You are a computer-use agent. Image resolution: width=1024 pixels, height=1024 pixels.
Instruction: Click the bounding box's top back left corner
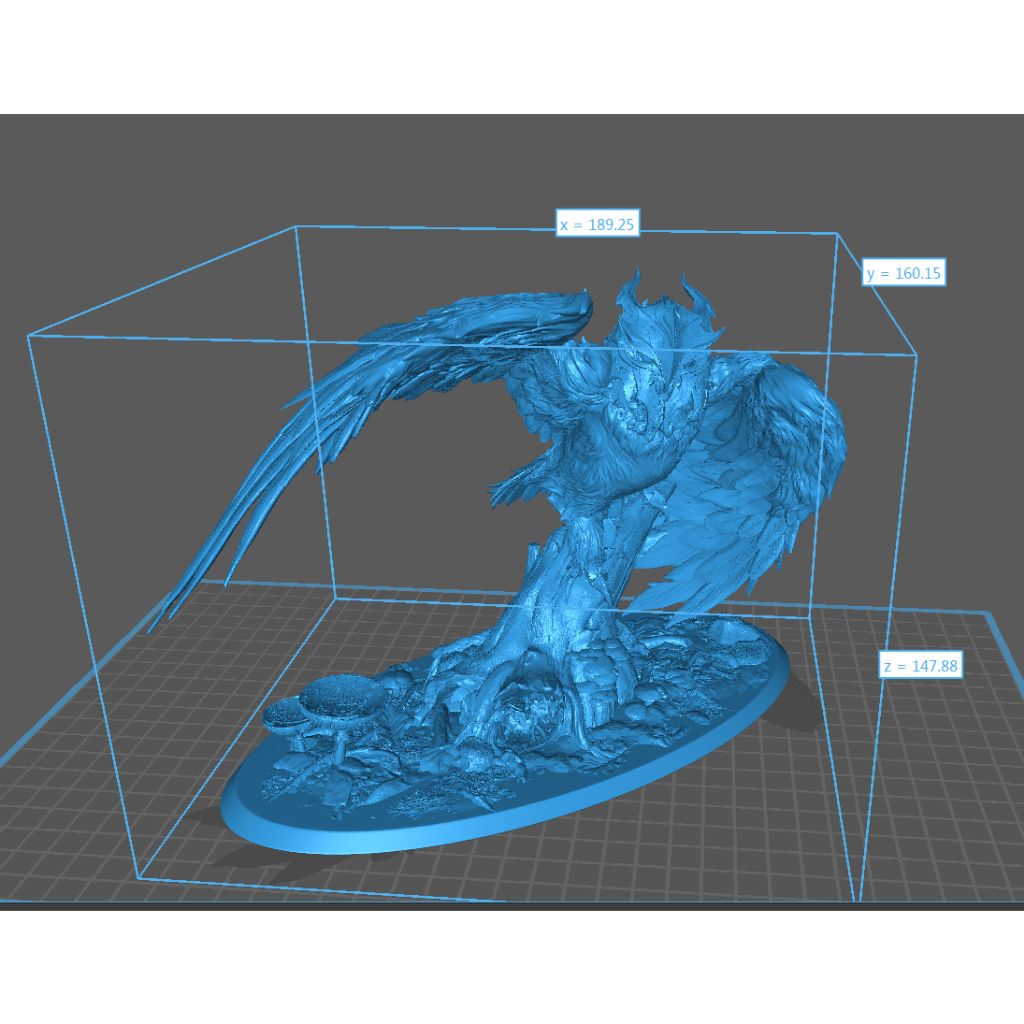pyautogui.click(x=295, y=226)
